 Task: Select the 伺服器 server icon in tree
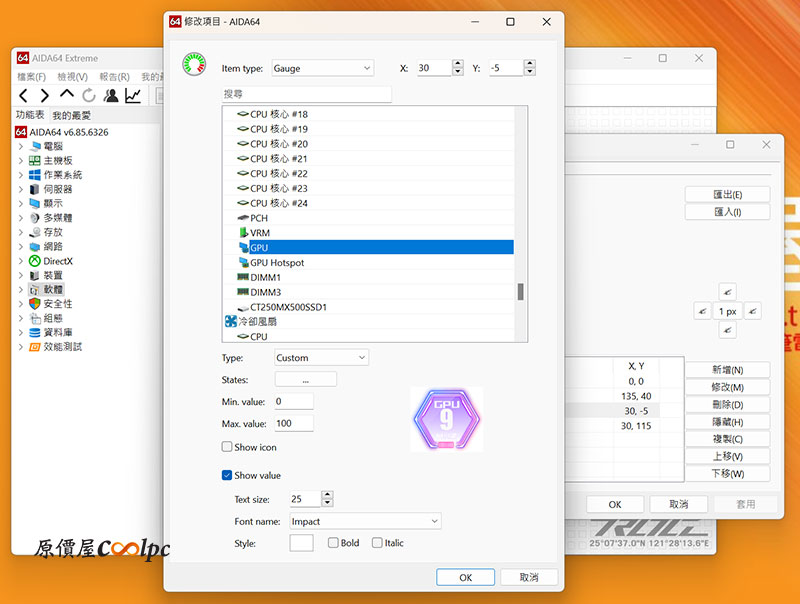tap(35, 189)
